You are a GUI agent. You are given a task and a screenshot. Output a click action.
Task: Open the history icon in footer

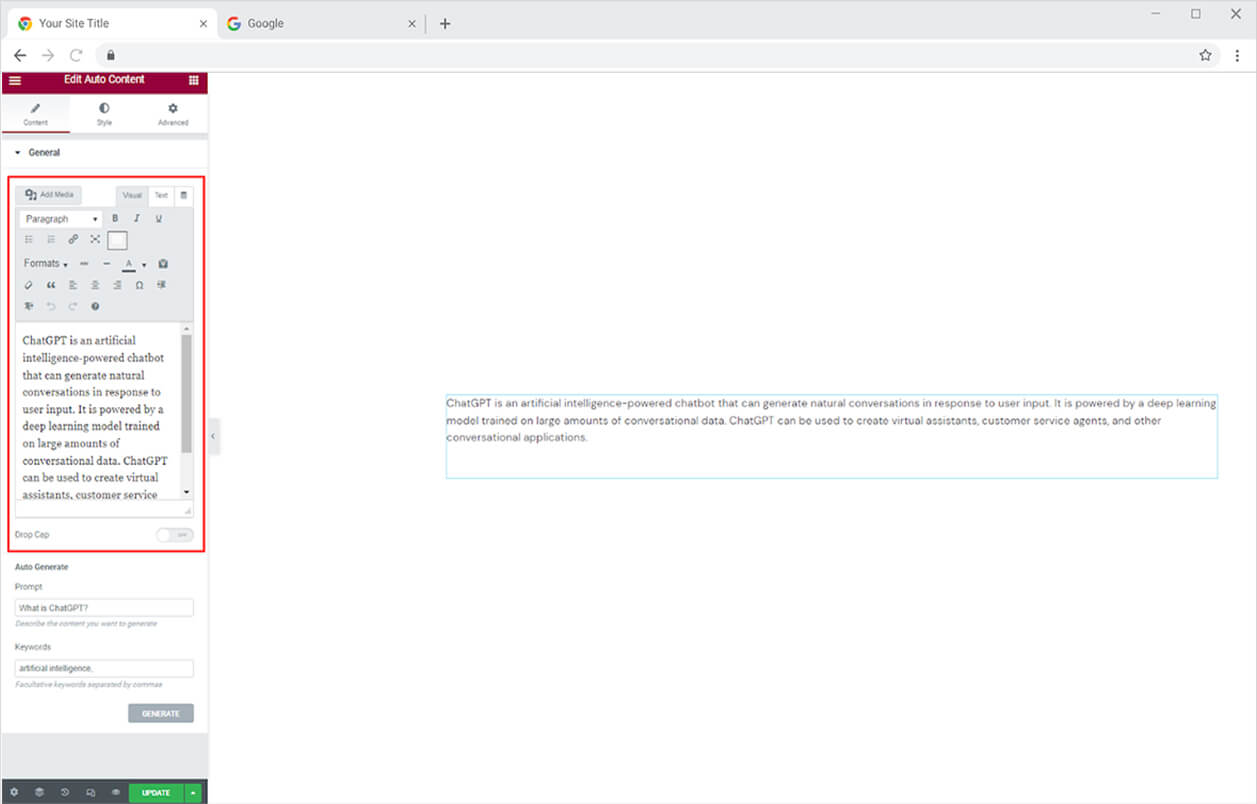(65, 793)
